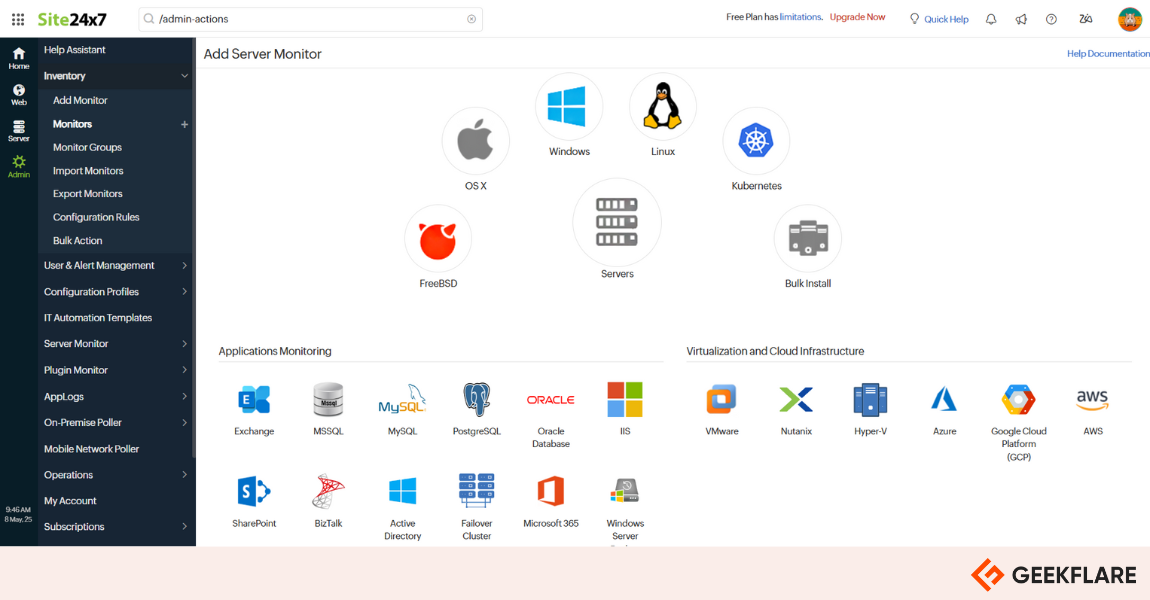
Task: Open the plan limitations link
Action: (800, 17)
